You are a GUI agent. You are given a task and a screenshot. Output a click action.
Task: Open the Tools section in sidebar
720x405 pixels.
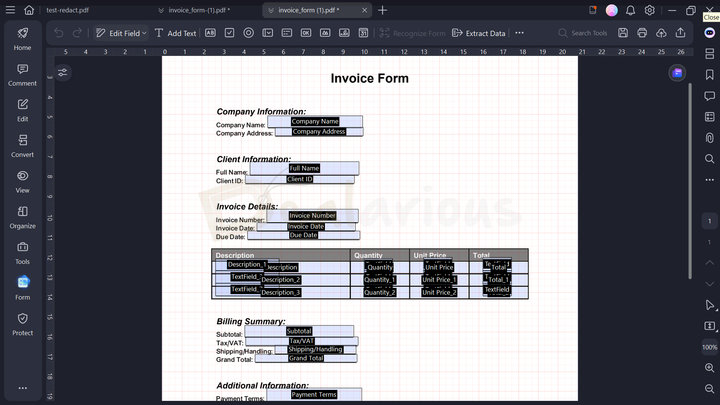pos(22,253)
